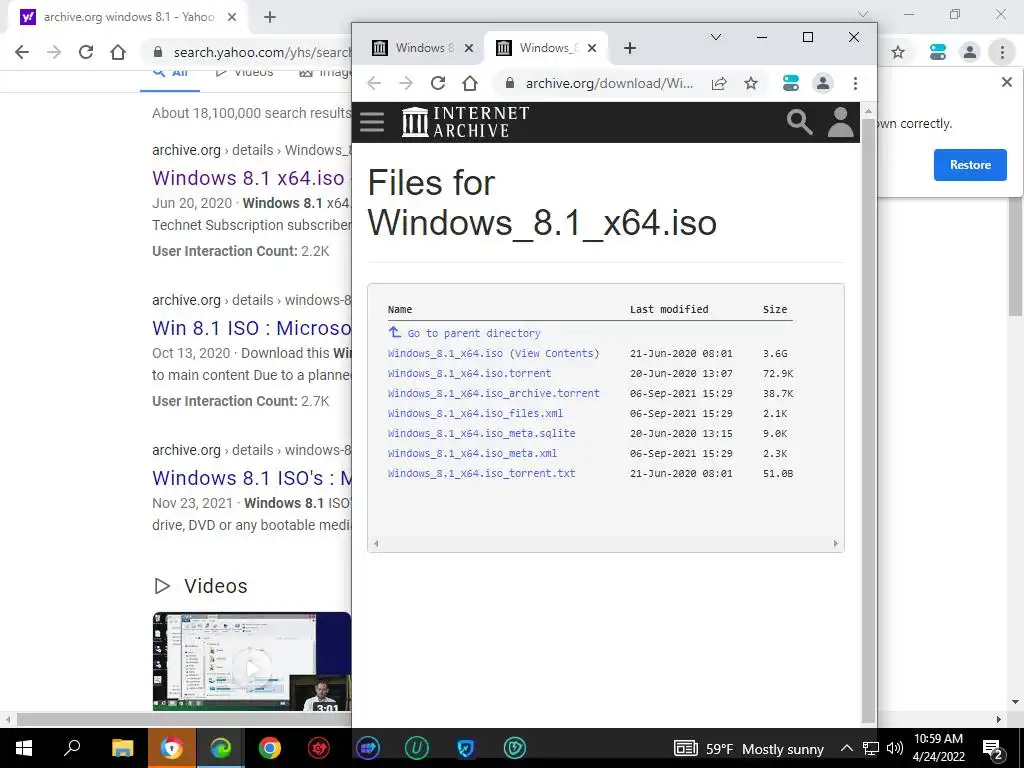Open volume control in system tray
The image size is (1024, 768).
tap(895, 748)
